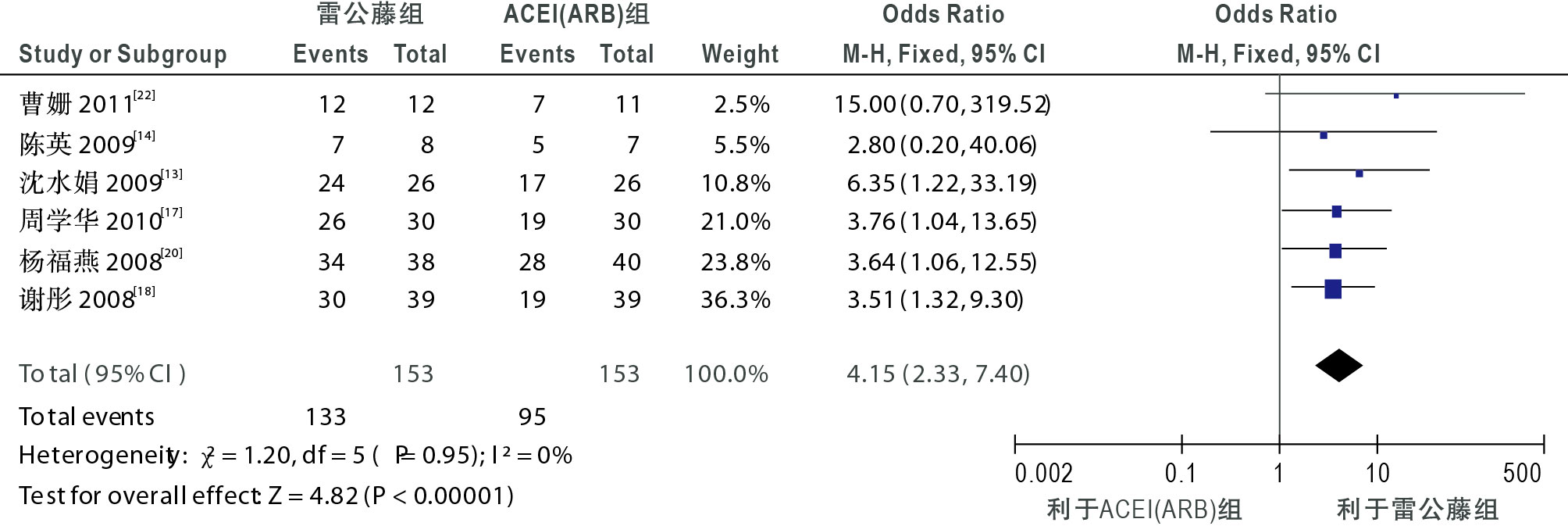
Task: Click the blue square for 杨福燕 2008
Action: (1335, 251)
